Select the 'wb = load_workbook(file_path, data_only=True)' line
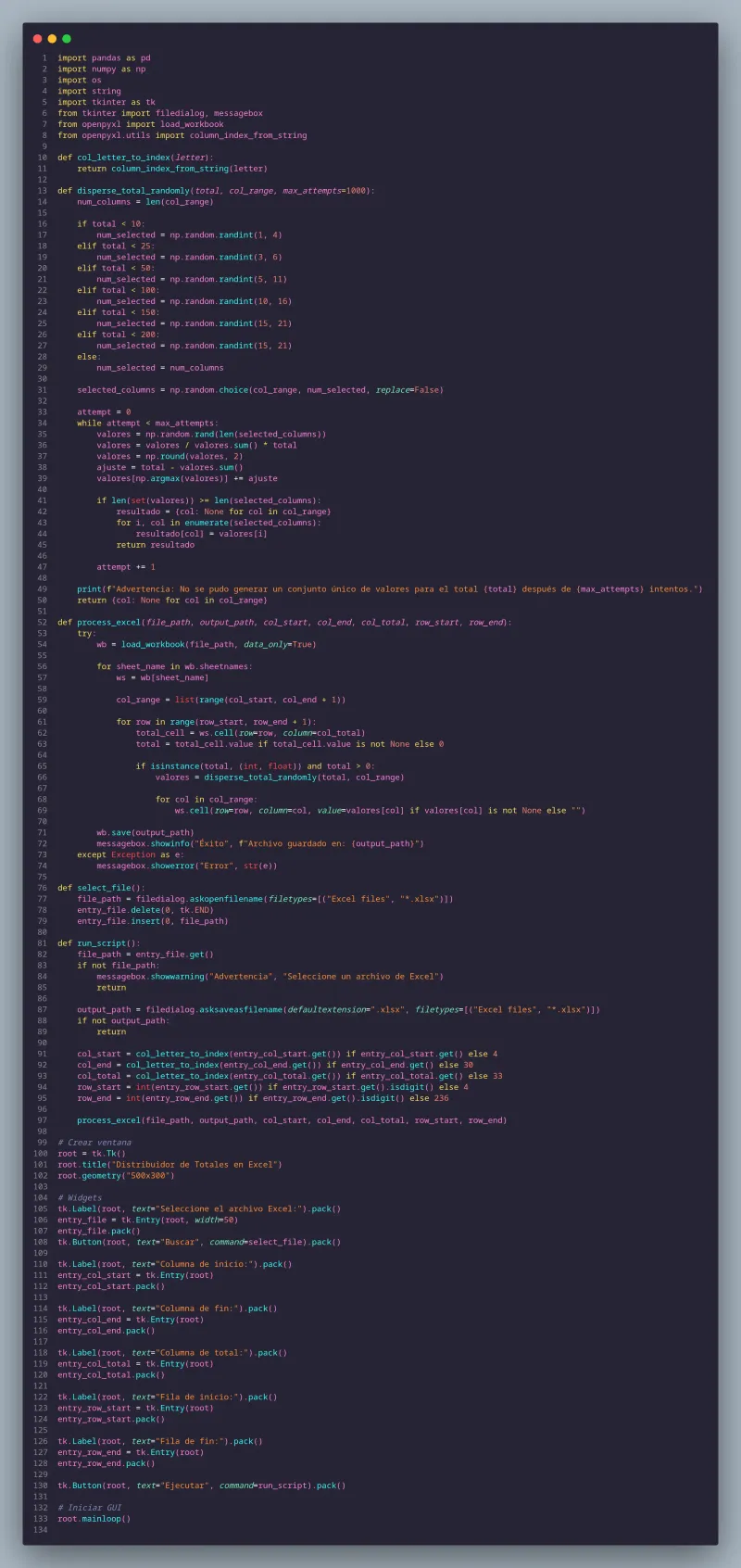Image resolution: width=741 pixels, height=1568 pixels. click(x=207, y=645)
